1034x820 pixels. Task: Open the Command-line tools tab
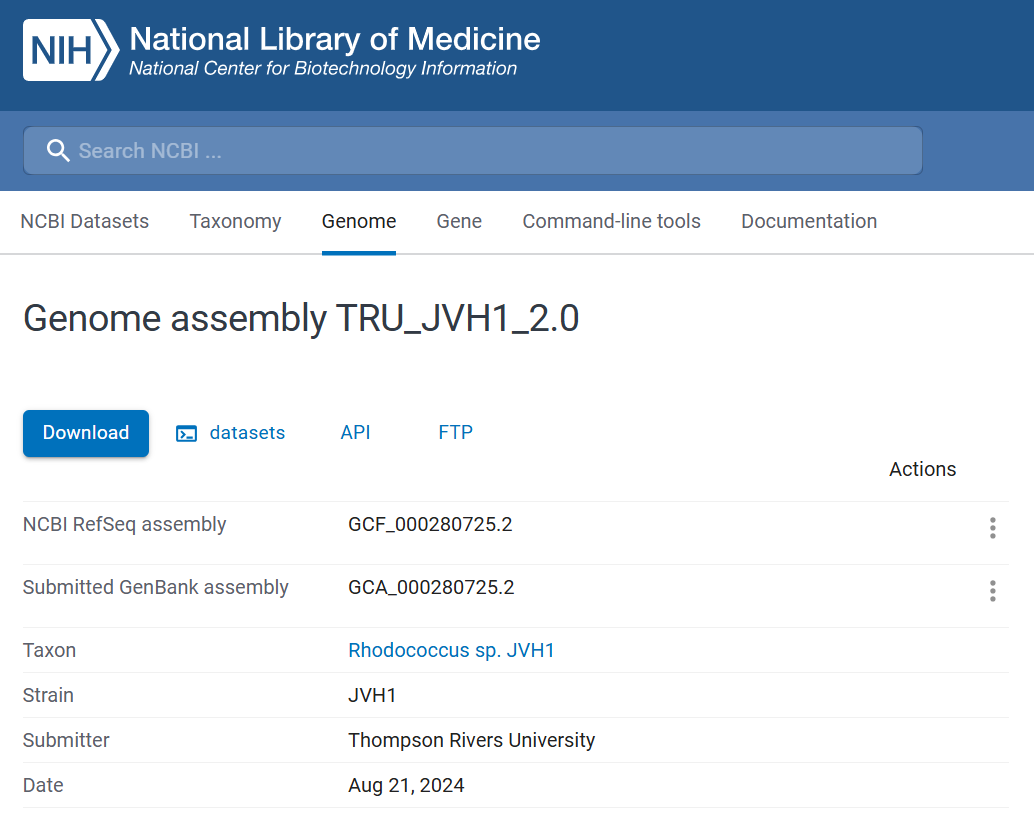click(x=611, y=221)
